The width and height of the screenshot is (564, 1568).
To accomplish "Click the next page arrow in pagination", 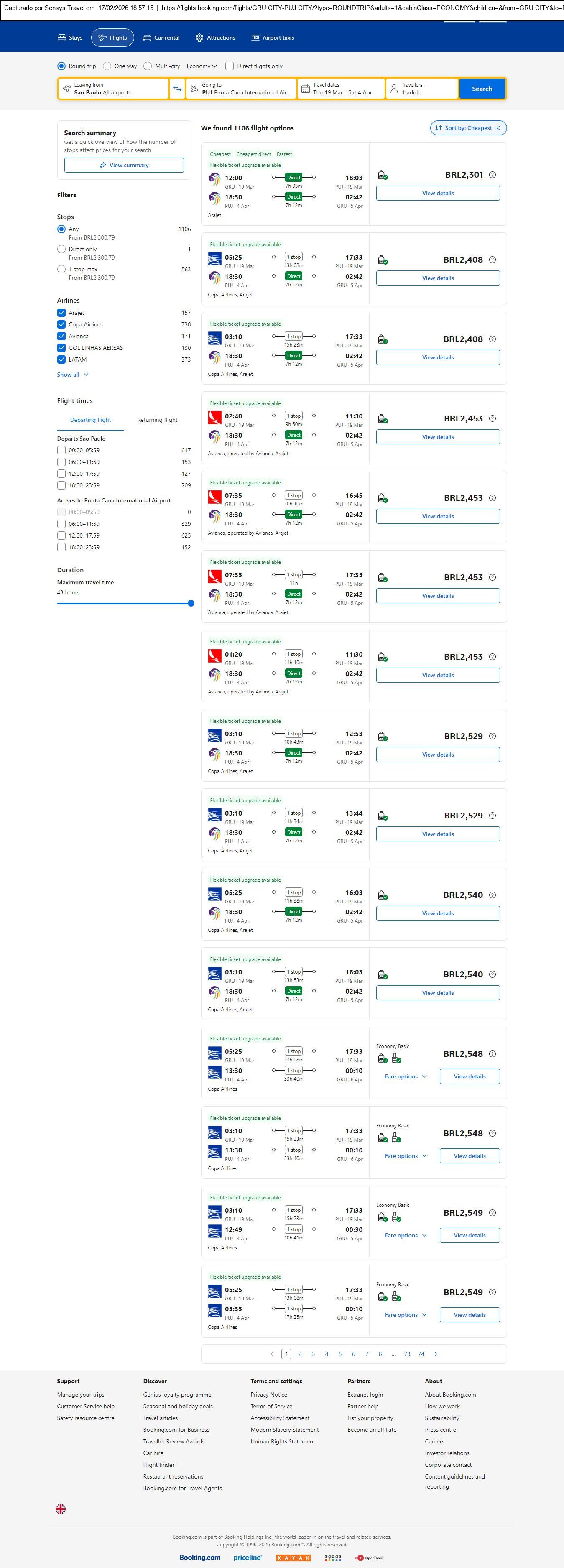I will click(x=436, y=1354).
